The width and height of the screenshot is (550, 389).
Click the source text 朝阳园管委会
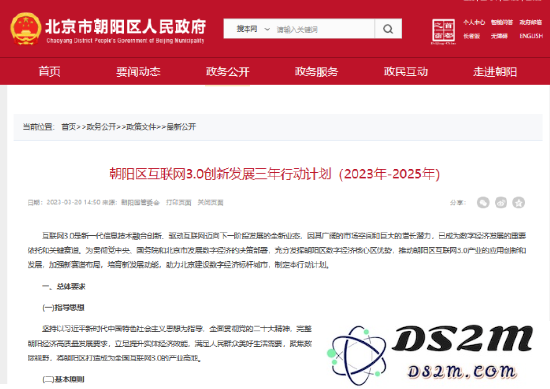pos(140,202)
